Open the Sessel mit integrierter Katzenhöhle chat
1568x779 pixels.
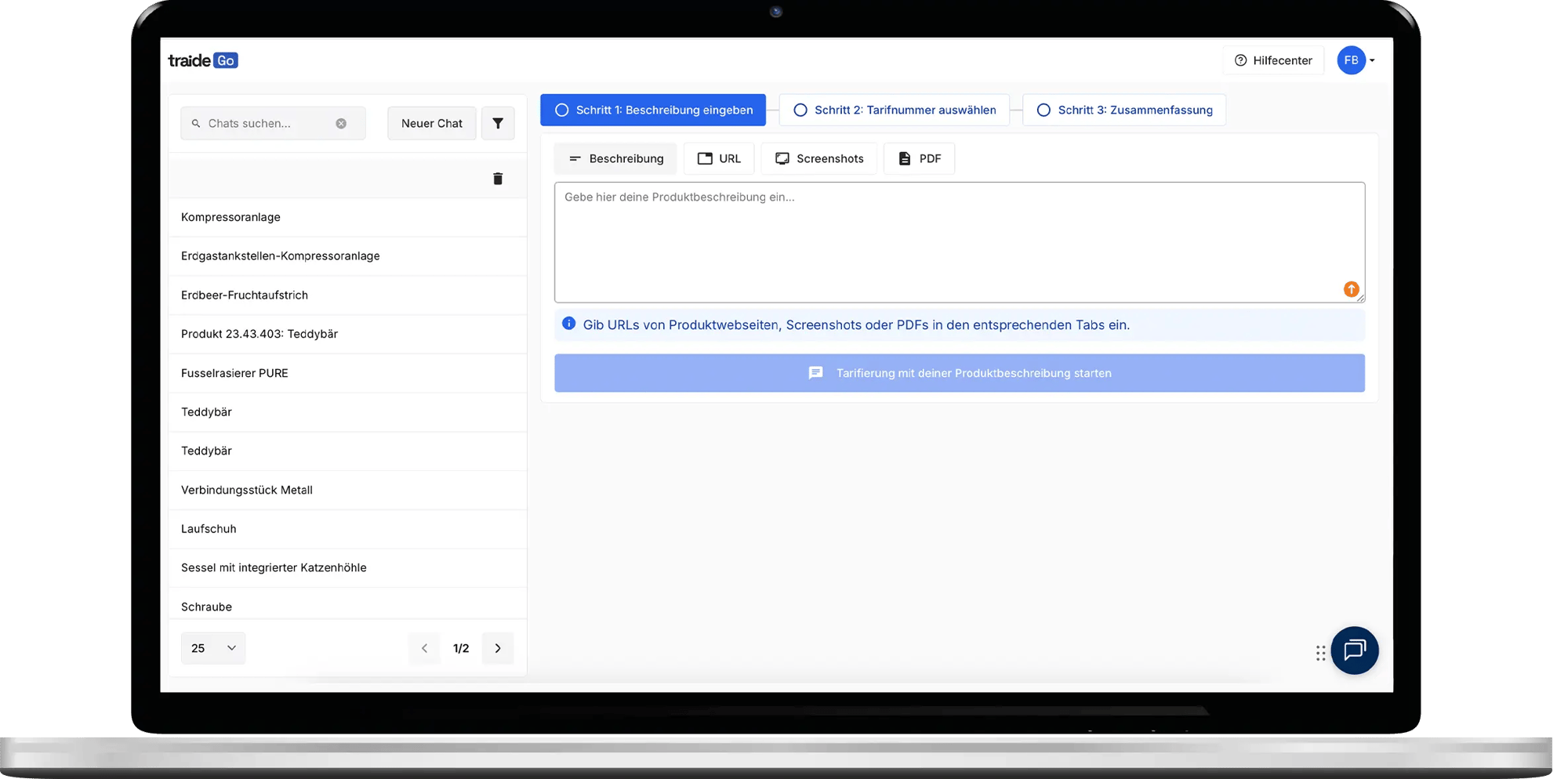coord(347,567)
